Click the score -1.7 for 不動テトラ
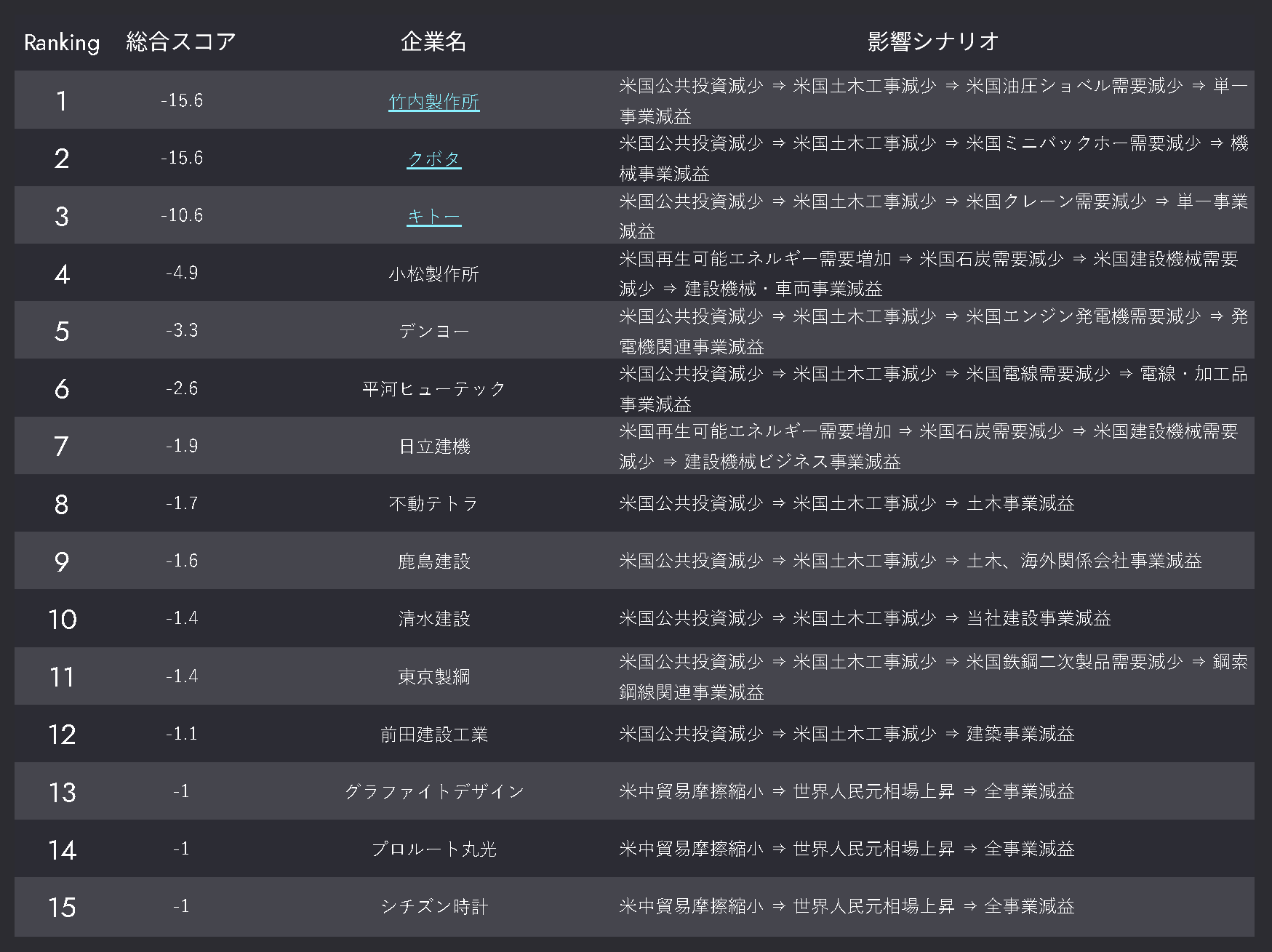1272x952 pixels. click(182, 503)
